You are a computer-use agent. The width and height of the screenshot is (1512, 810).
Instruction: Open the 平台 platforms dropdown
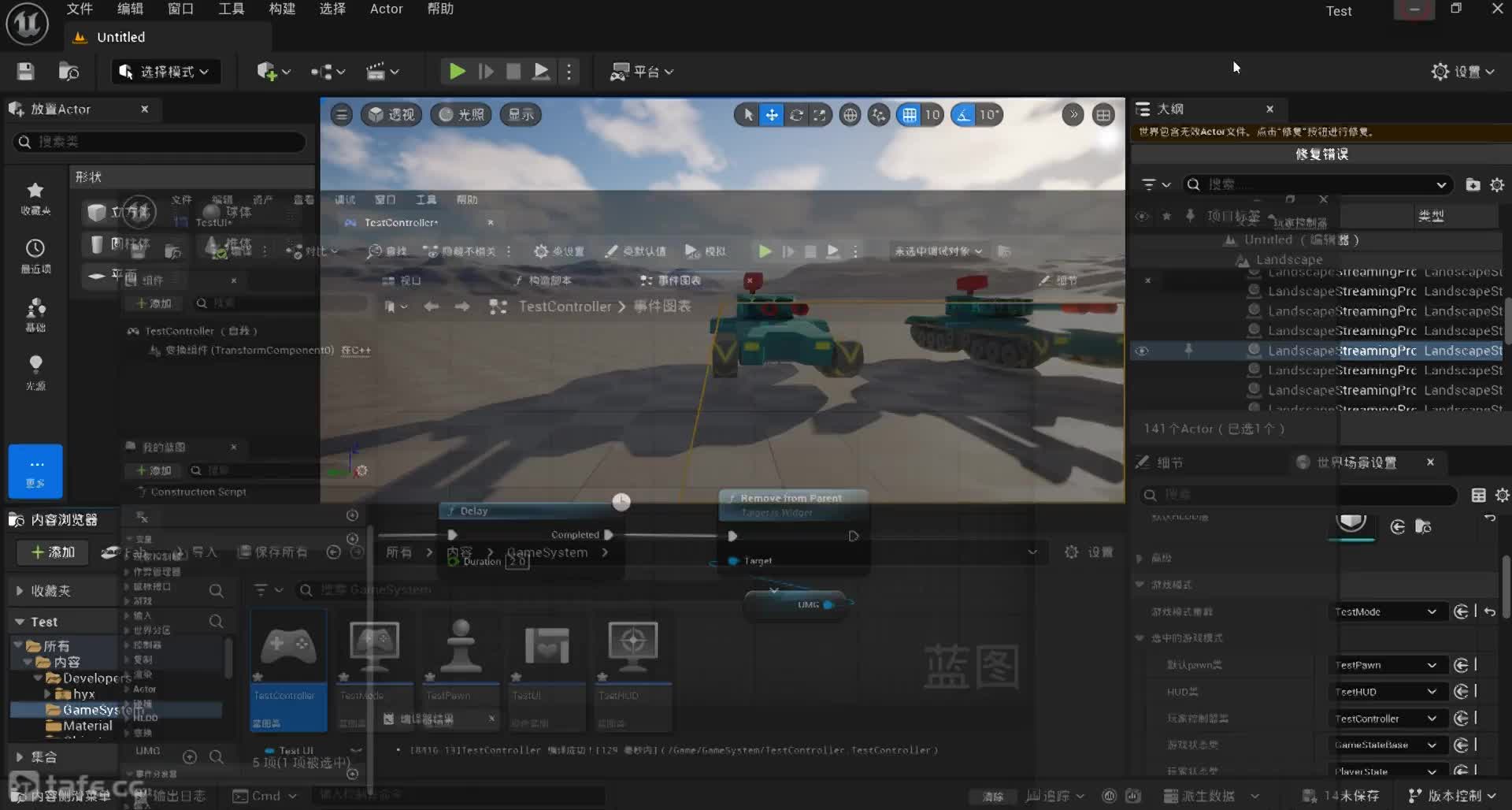(x=642, y=72)
